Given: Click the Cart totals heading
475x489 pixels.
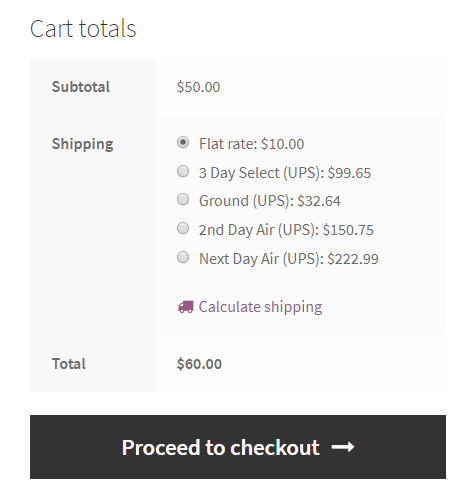Looking at the screenshot, I should pos(83,29).
